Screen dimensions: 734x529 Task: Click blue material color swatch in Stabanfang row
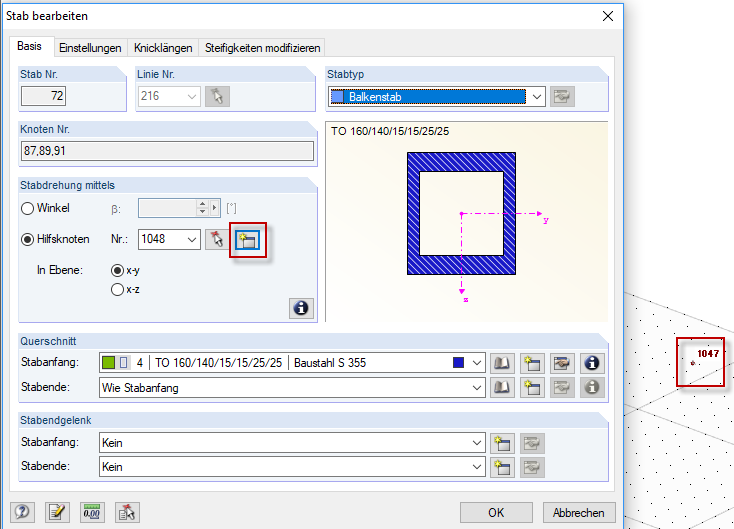pos(459,363)
